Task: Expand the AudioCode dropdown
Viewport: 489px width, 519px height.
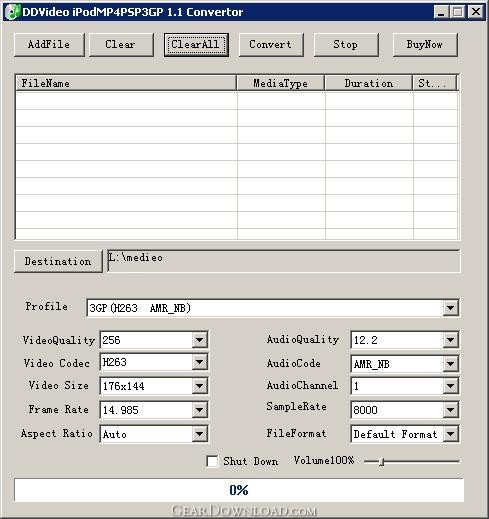Action: tap(450, 364)
